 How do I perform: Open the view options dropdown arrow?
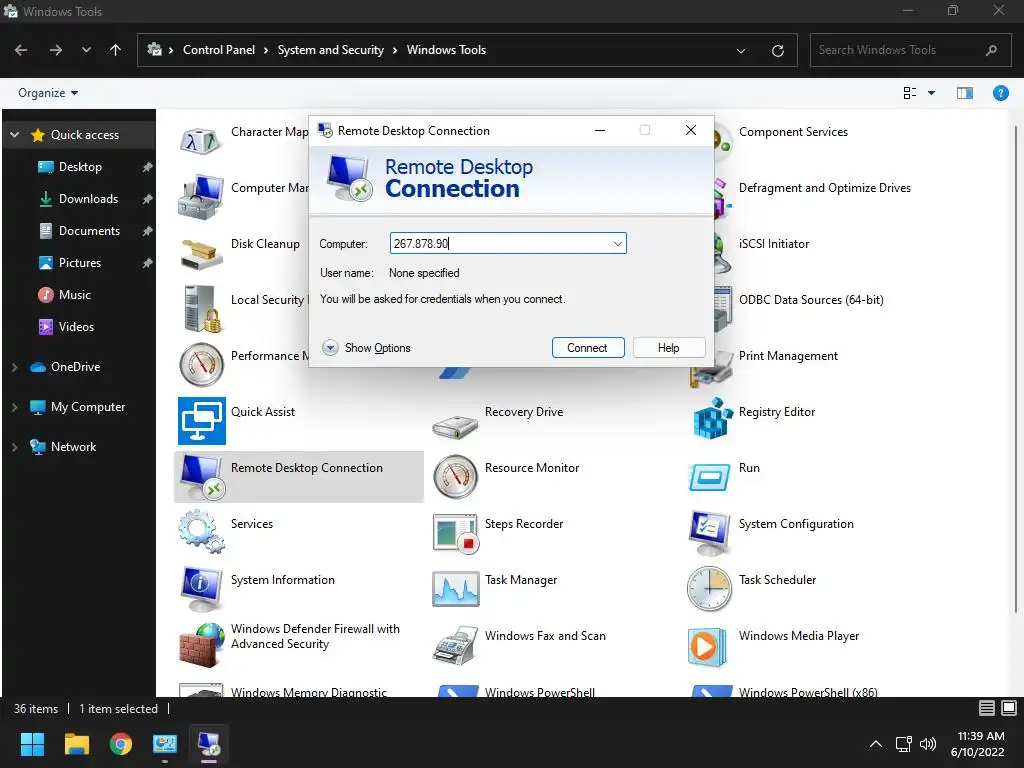pos(931,93)
